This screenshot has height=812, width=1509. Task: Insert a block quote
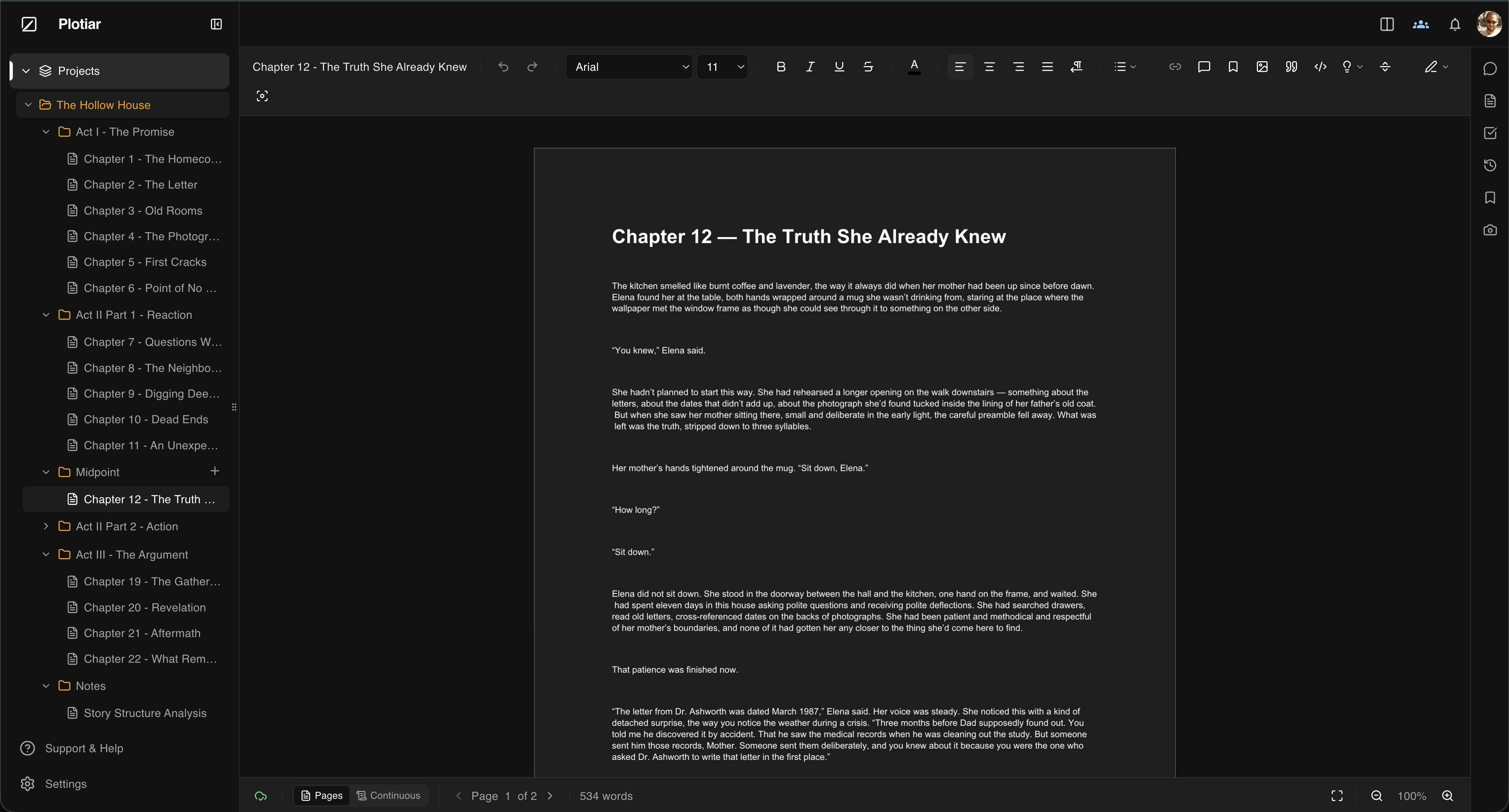point(1291,67)
